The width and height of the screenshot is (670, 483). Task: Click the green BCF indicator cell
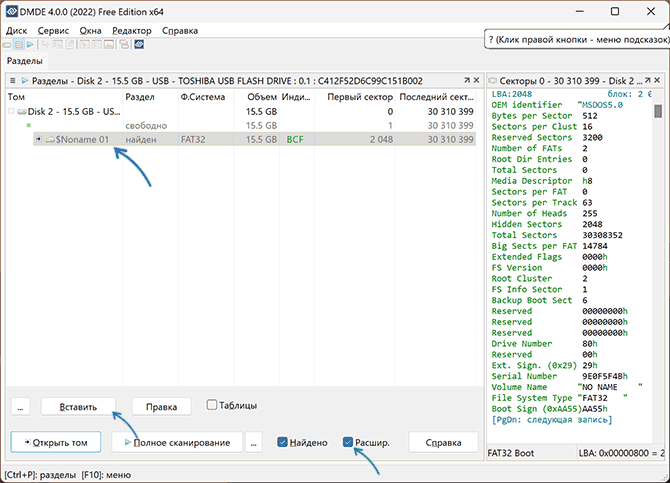[x=295, y=139]
